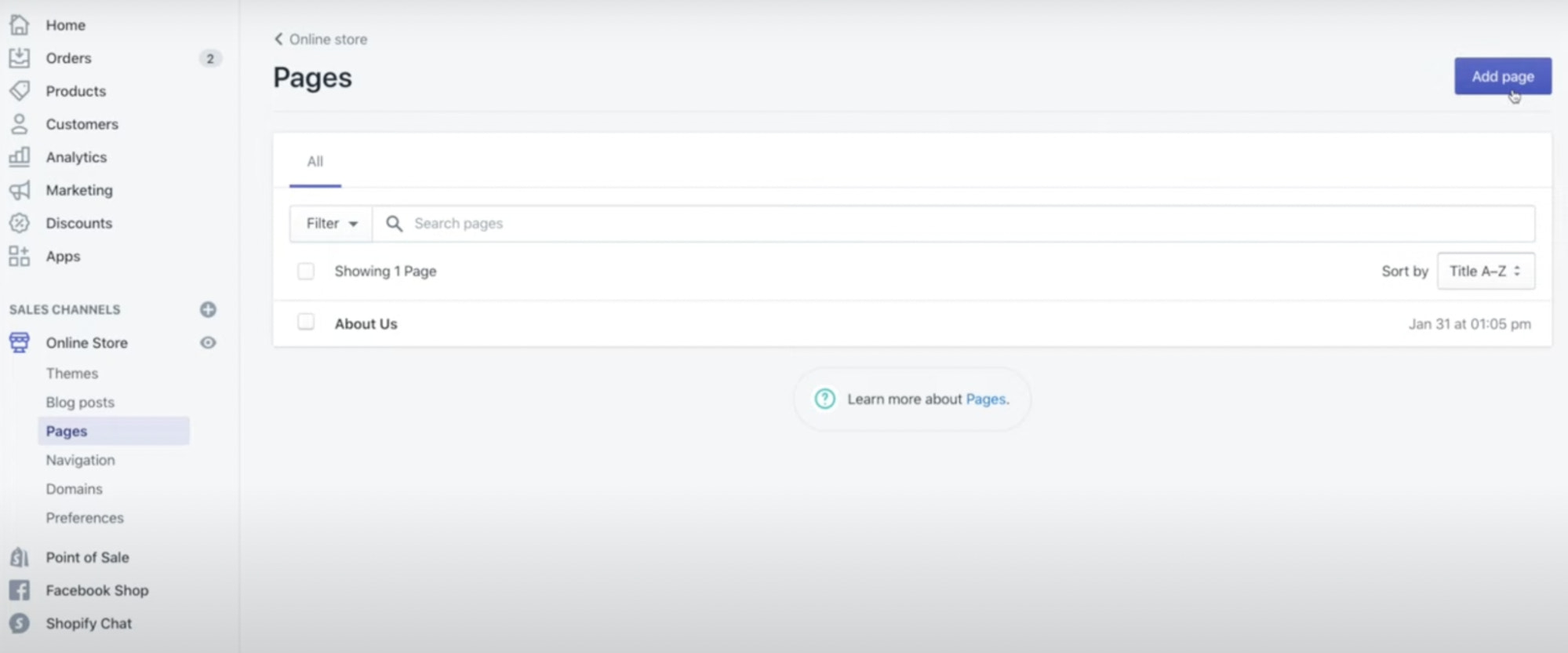Image resolution: width=1568 pixels, height=653 pixels.
Task: Click the Marketing megaphone icon
Action: coord(20,190)
